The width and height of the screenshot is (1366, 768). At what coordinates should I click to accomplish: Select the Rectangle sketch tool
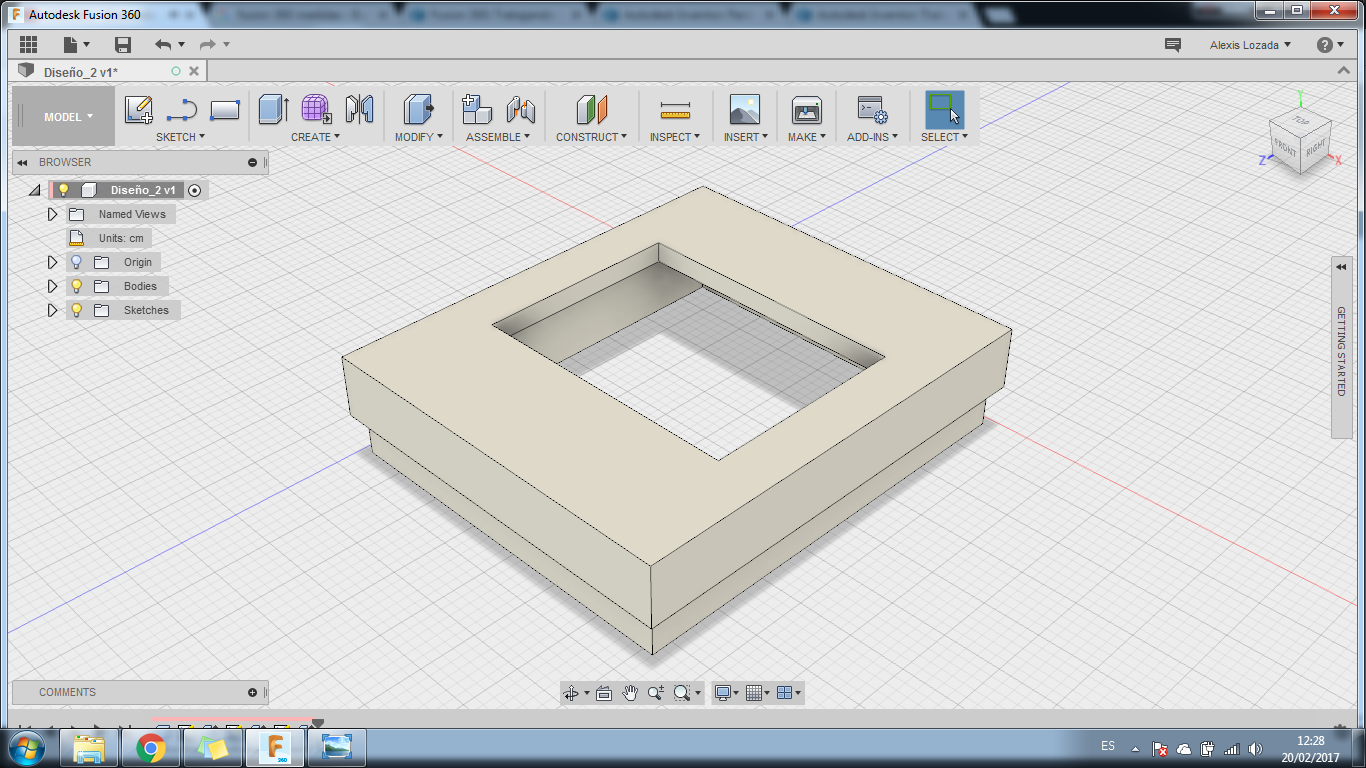coord(225,109)
